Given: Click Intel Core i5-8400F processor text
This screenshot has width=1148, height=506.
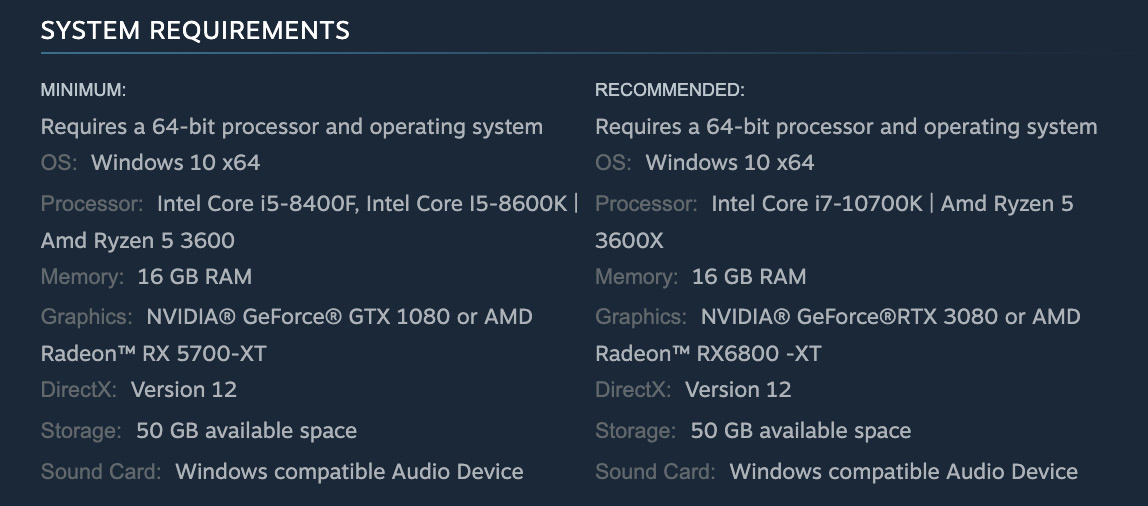Looking at the screenshot, I should [x=256, y=204].
